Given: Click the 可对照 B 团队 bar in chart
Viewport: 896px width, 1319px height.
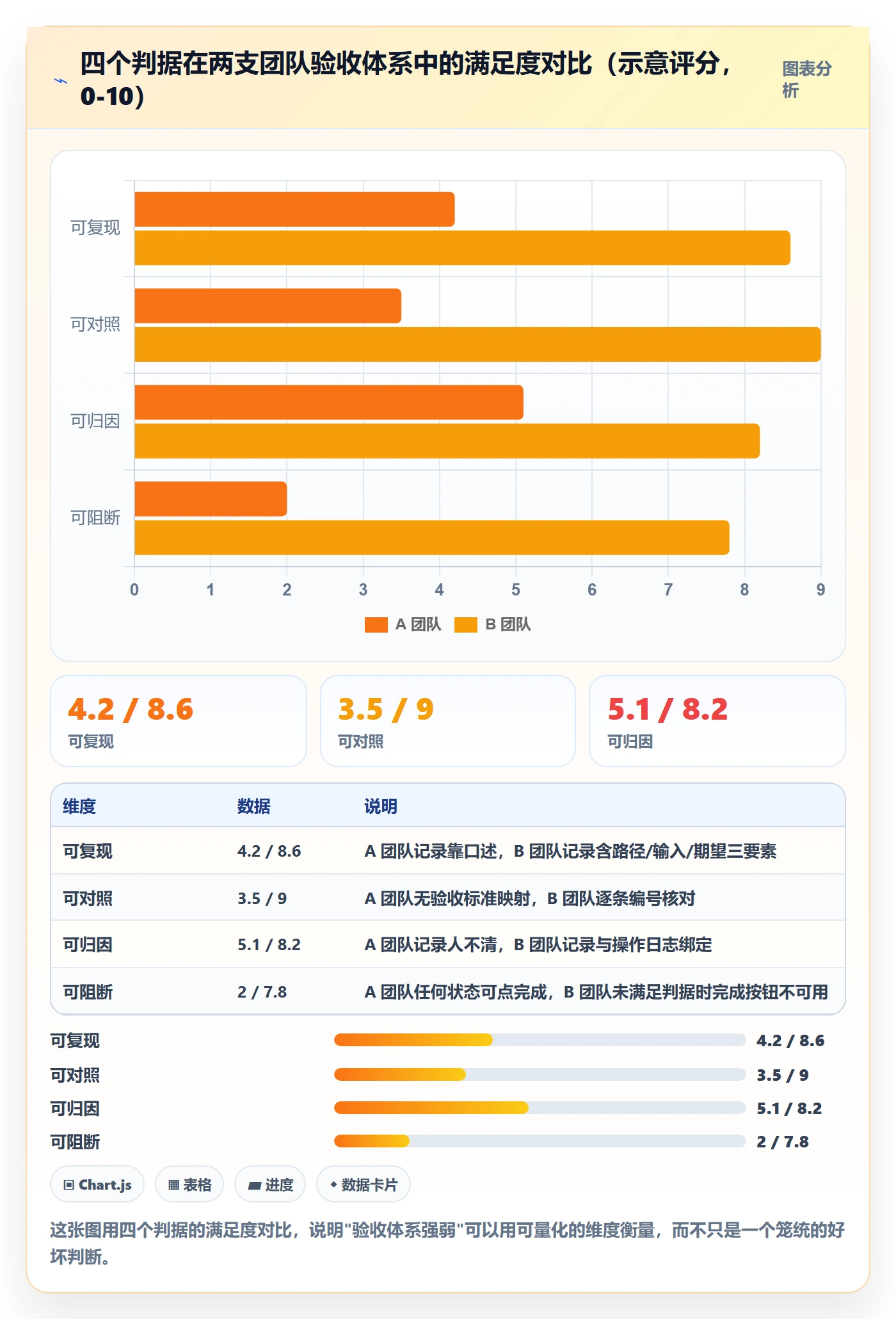Looking at the screenshot, I should (x=477, y=344).
